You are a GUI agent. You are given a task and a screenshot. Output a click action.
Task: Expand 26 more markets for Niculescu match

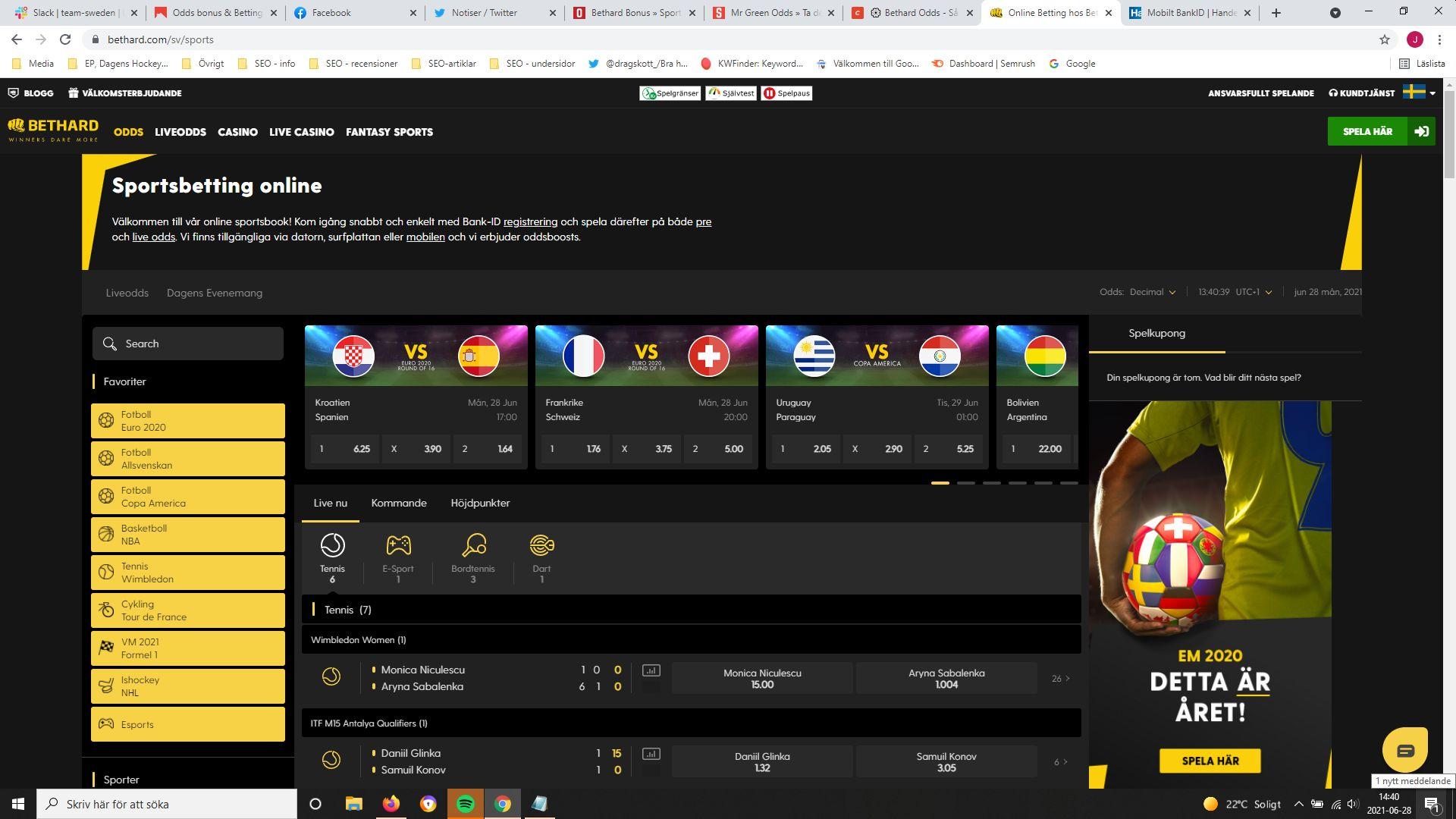(x=1060, y=679)
